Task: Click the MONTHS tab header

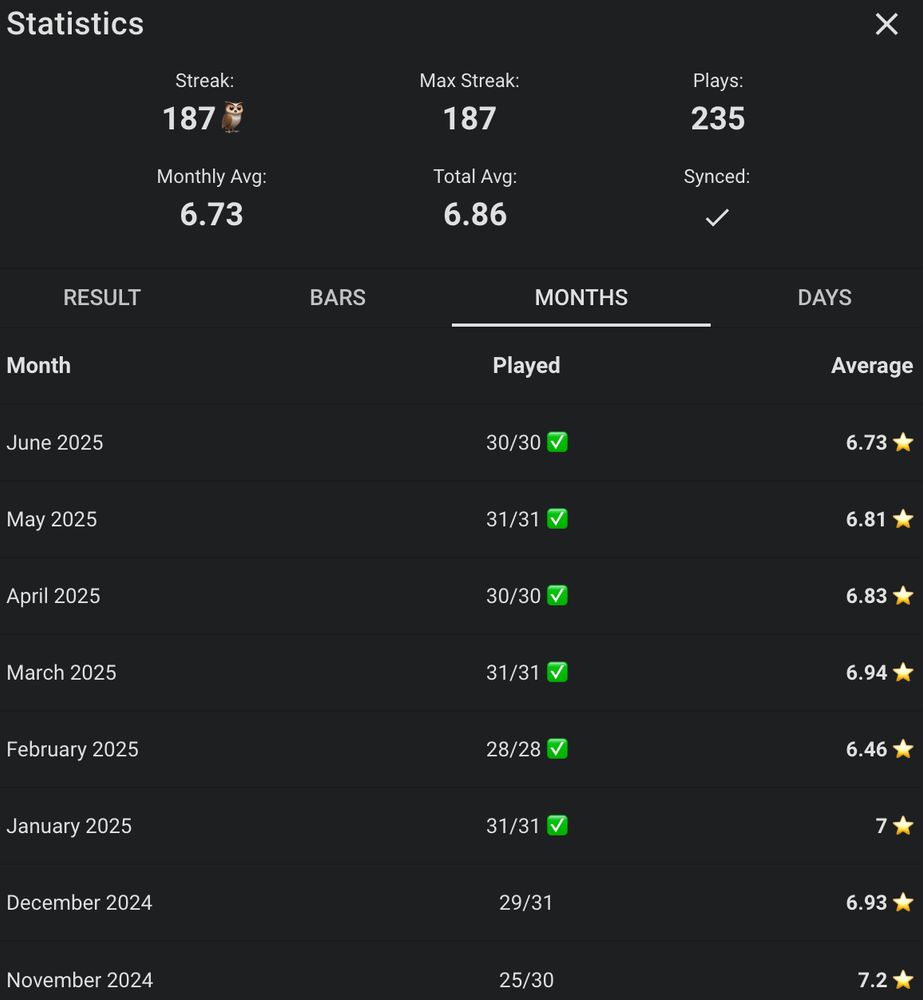Action: pyautogui.click(x=581, y=298)
